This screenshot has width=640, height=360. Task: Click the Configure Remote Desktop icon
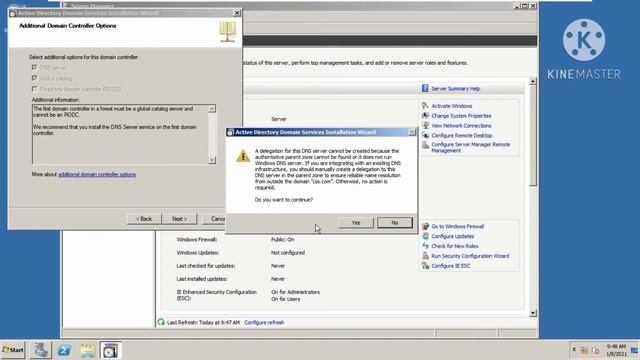click(425, 135)
